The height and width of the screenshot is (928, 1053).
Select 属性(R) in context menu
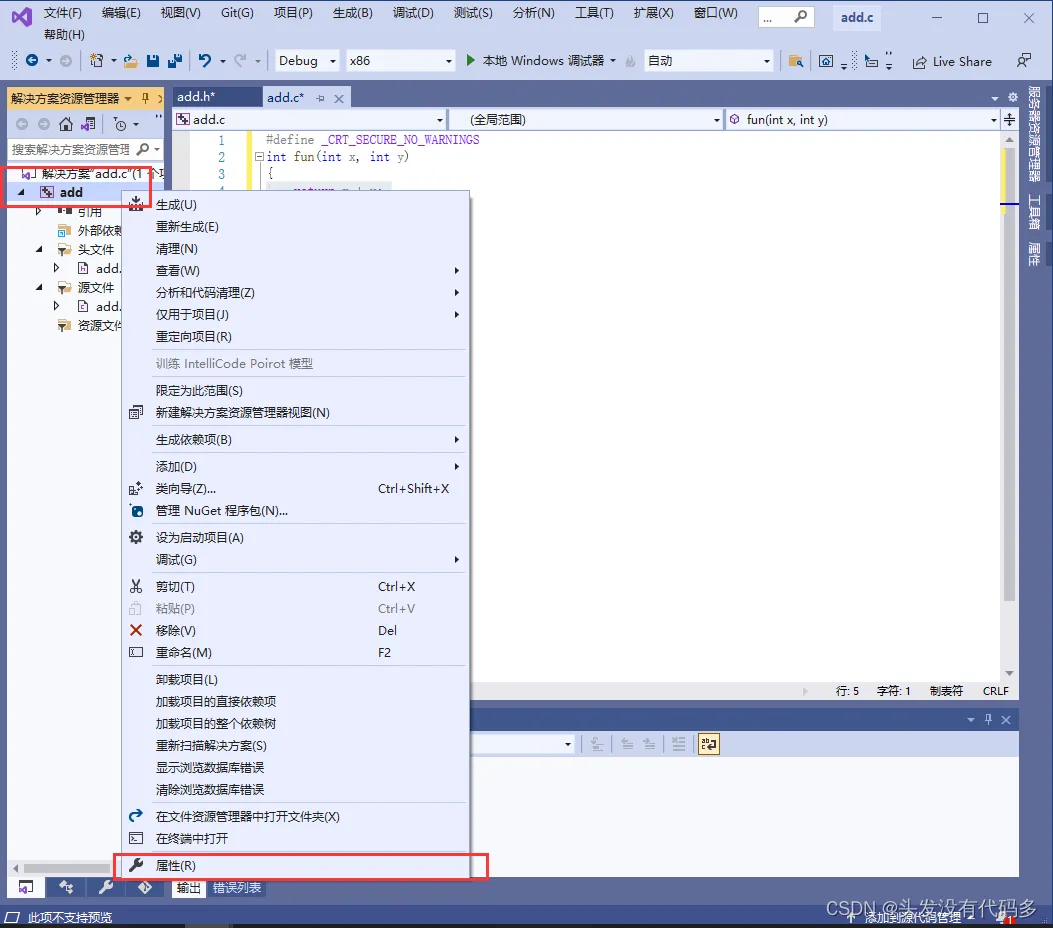[x=295, y=866]
